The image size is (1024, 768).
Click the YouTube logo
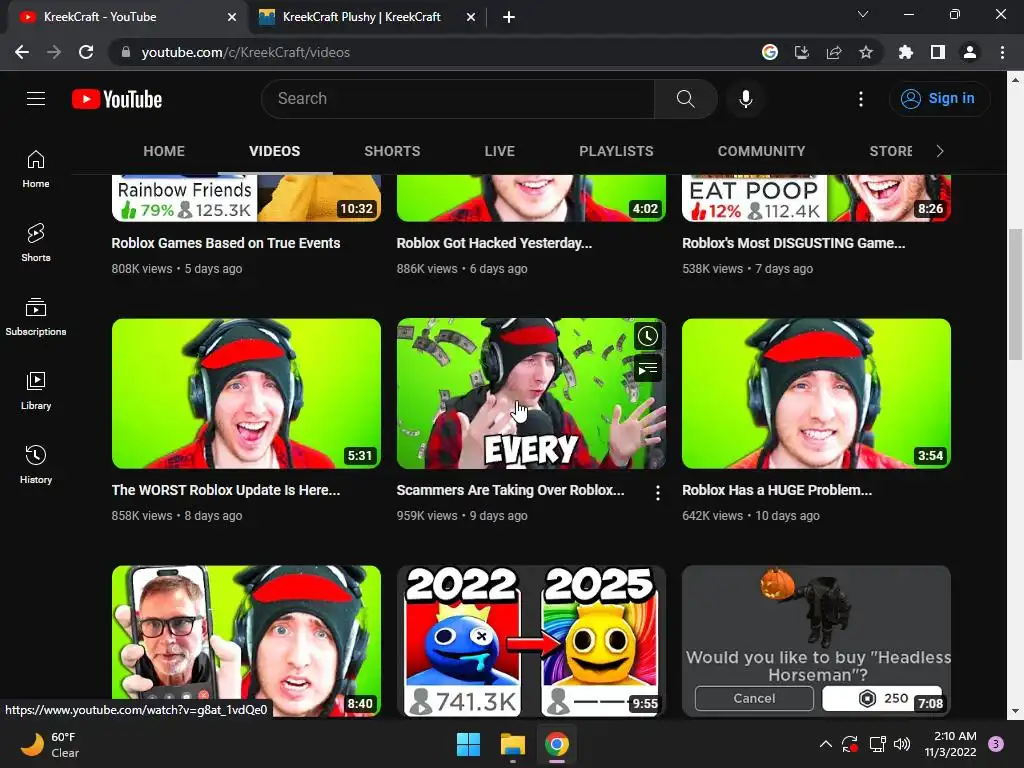click(x=117, y=99)
